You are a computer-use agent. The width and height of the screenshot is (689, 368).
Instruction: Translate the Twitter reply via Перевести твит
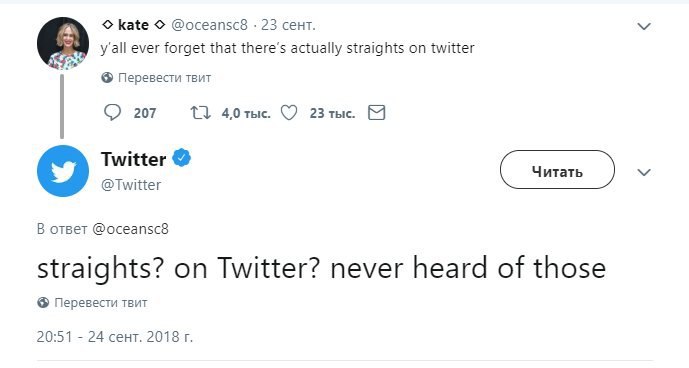pyautogui.click(x=101, y=302)
